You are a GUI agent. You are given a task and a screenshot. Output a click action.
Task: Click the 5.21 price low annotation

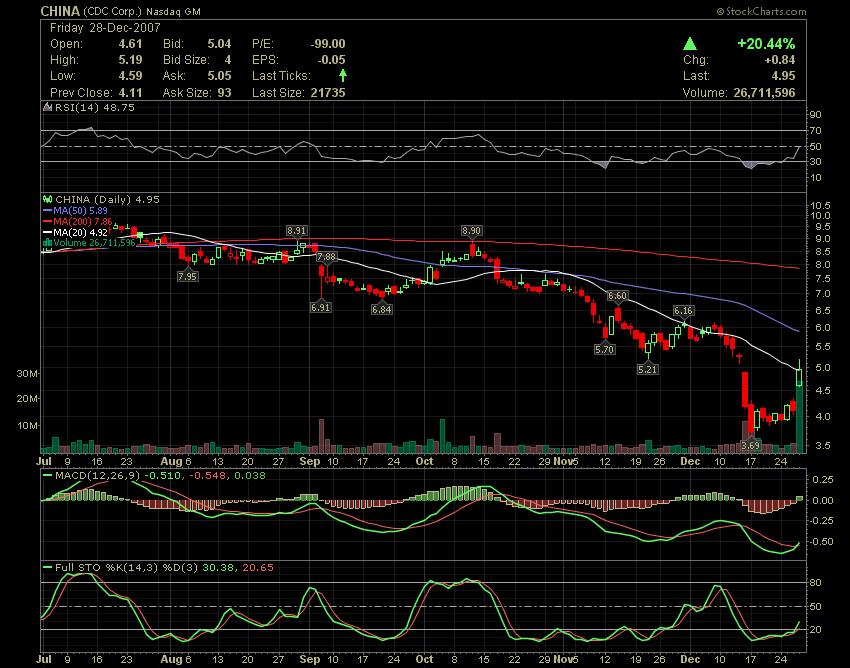648,370
